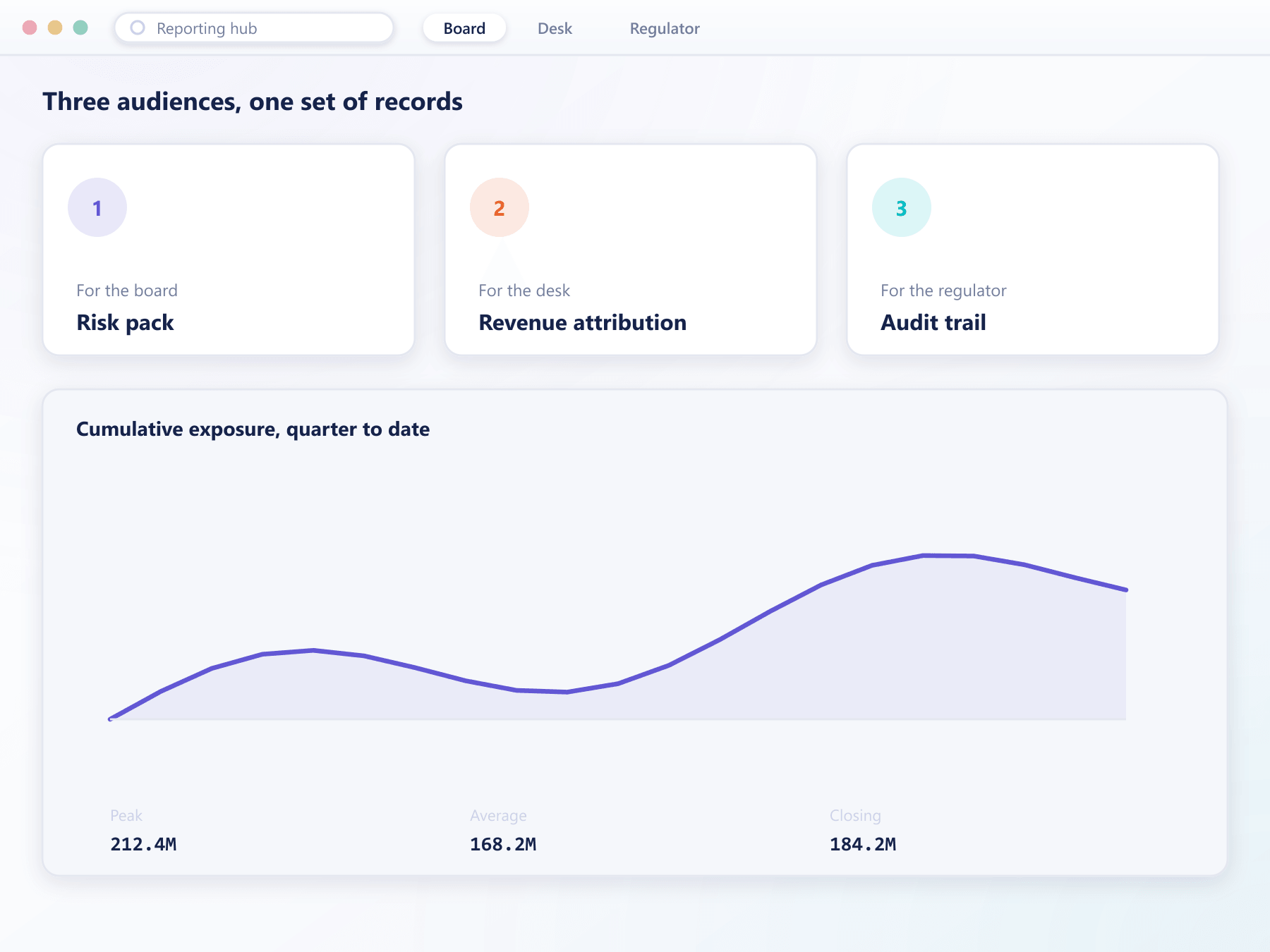
Task: Click the green window control dot
Action: 80,28
